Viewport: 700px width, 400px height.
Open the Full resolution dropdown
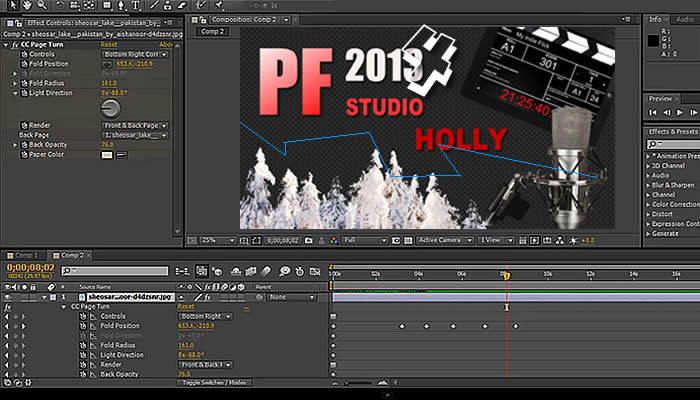(365, 240)
